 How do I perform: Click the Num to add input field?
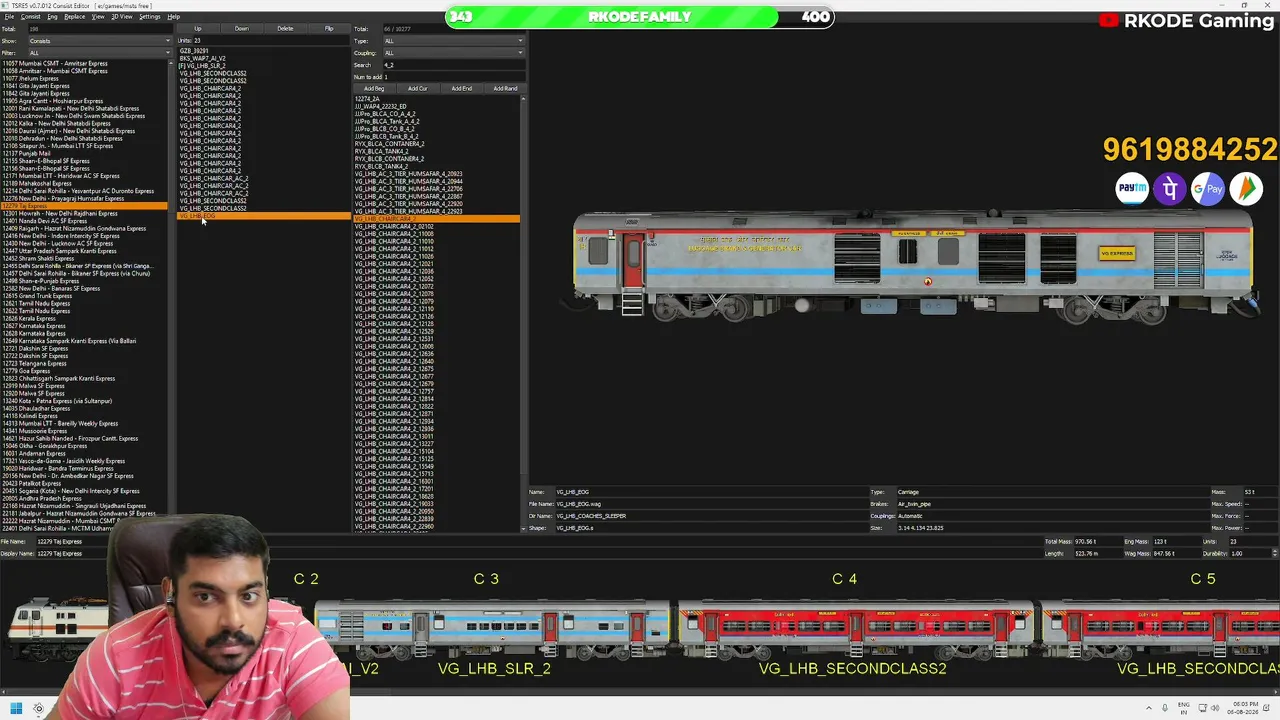tap(453, 77)
